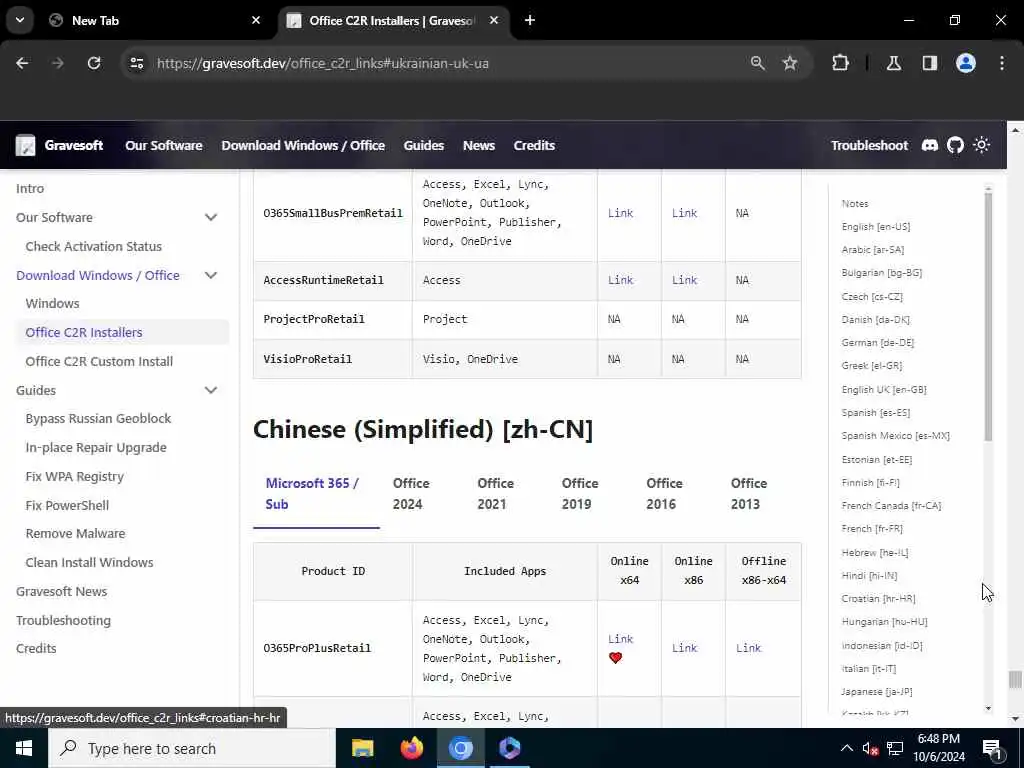This screenshot has height=768, width=1024.
Task: Click the table of contents scrollbar thumb
Action: tap(988, 316)
